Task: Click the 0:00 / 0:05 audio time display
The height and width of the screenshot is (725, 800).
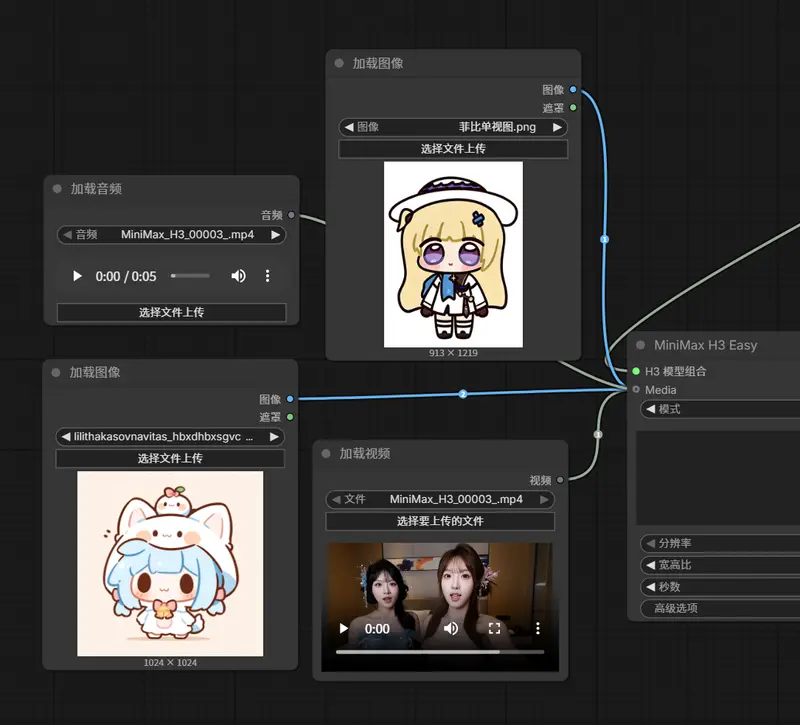Action: (x=126, y=277)
